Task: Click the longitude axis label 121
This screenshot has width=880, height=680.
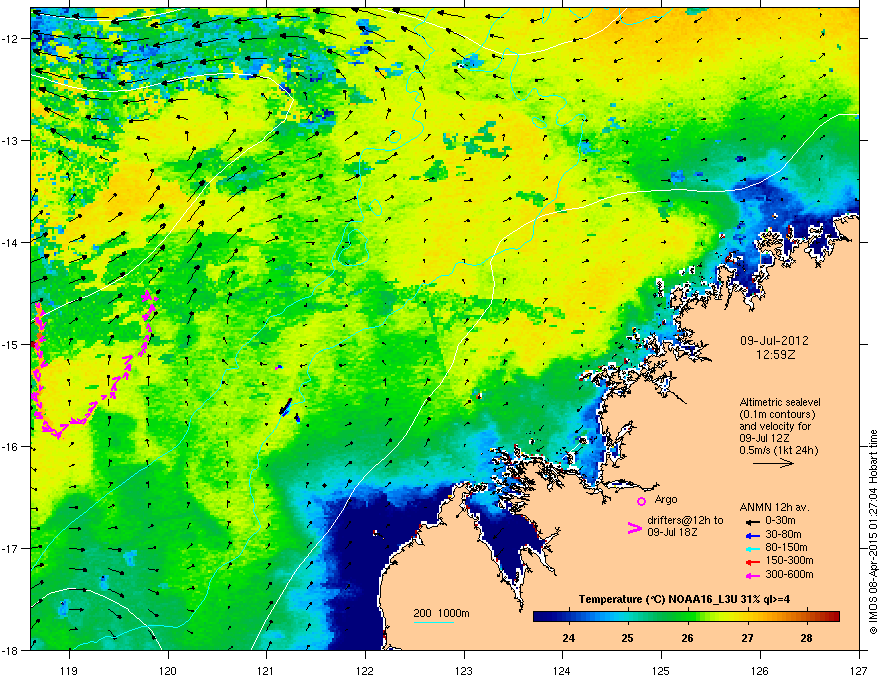Action: [267, 670]
